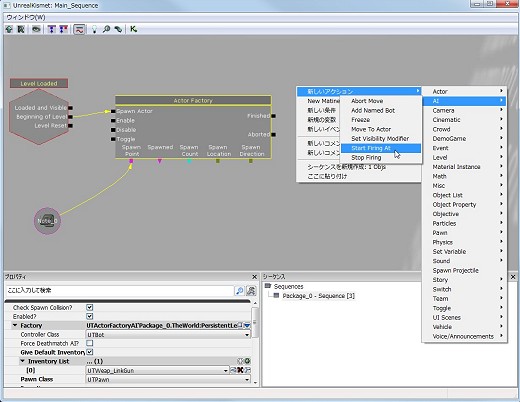Expand the Cinematic action category

[464, 120]
